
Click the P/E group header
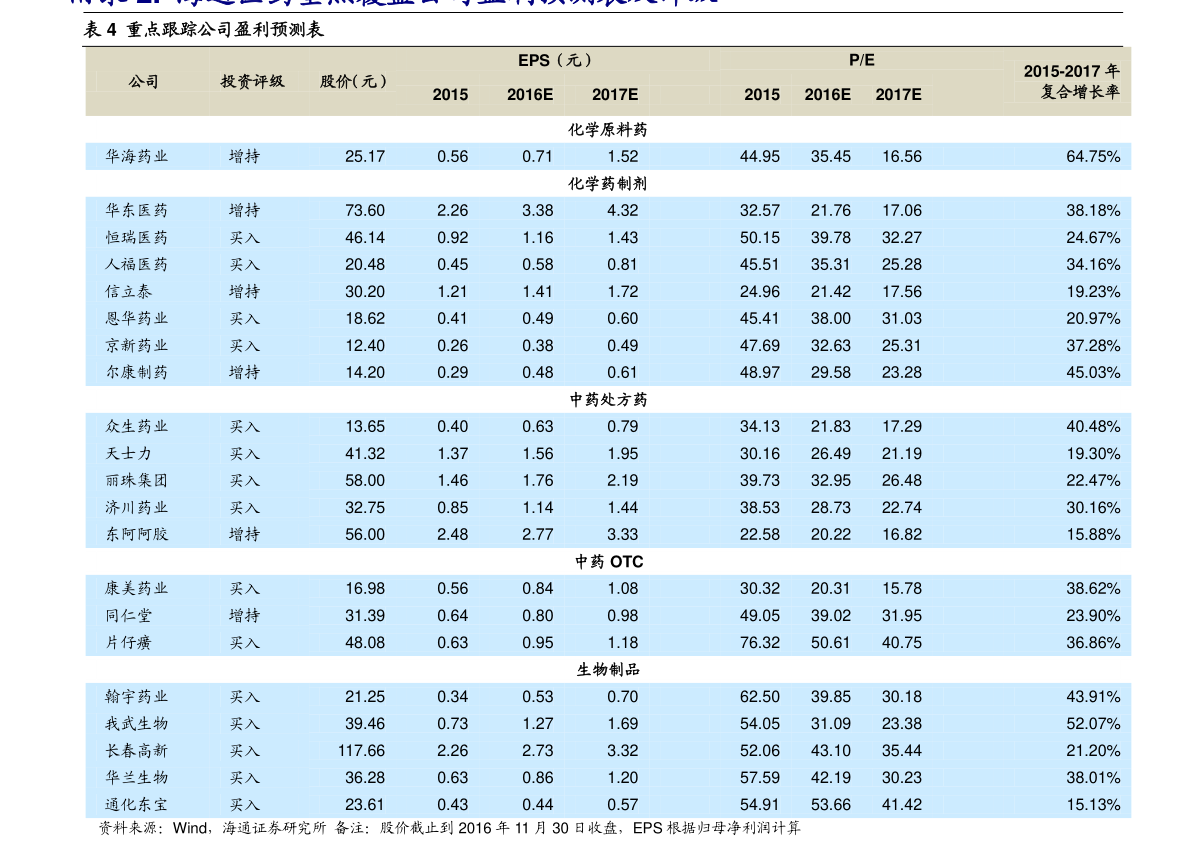point(861,60)
